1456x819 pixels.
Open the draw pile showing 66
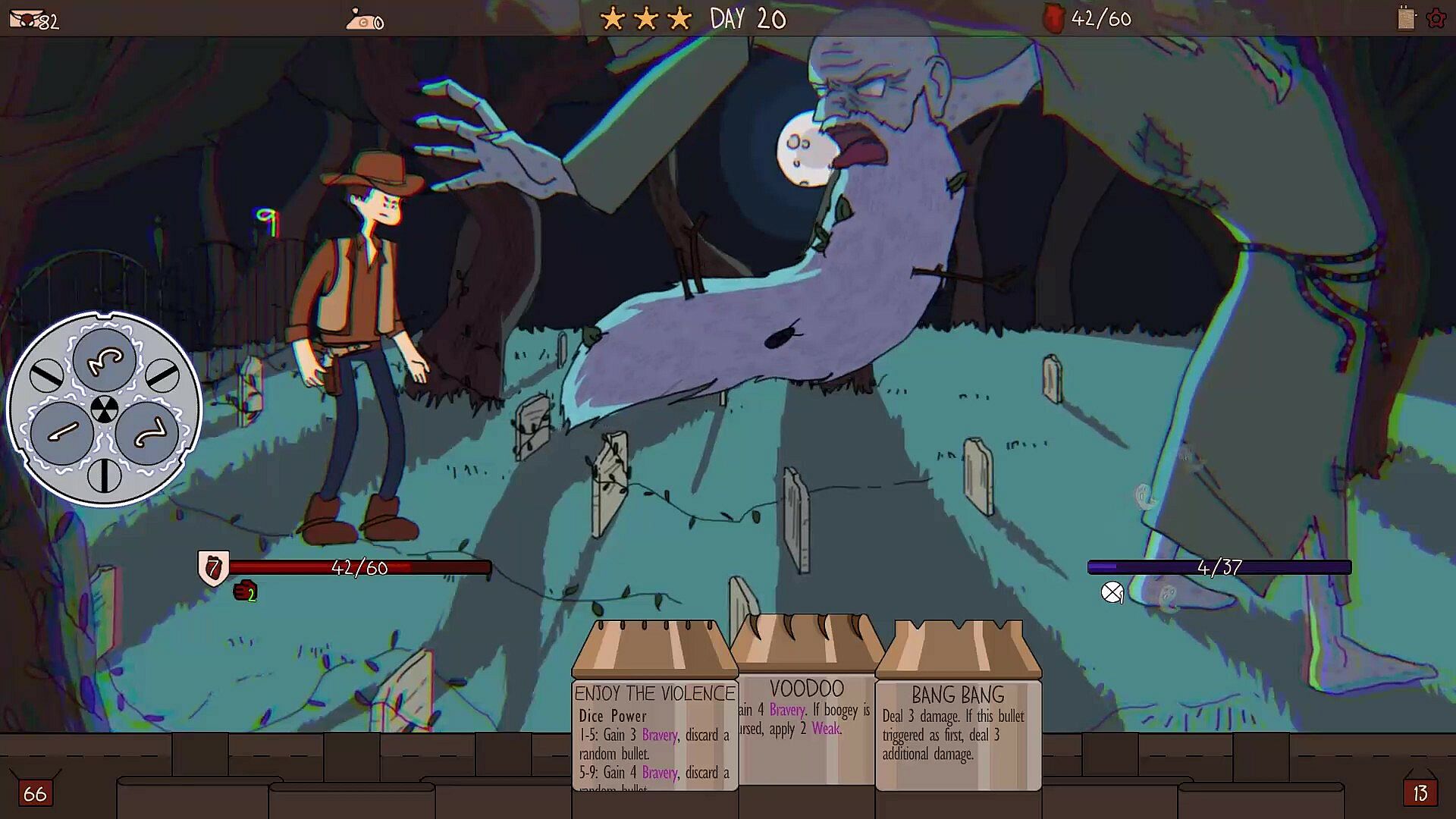click(35, 793)
